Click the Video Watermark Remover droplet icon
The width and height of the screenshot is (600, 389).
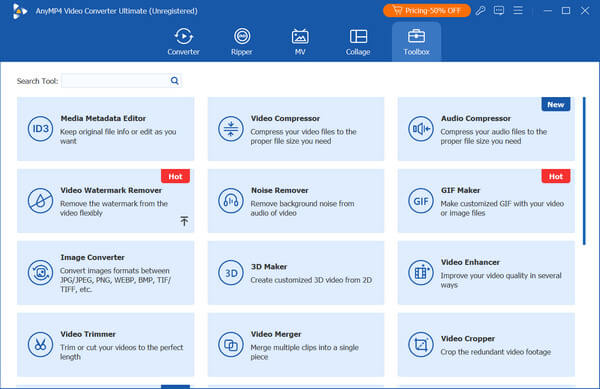(x=41, y=201)
